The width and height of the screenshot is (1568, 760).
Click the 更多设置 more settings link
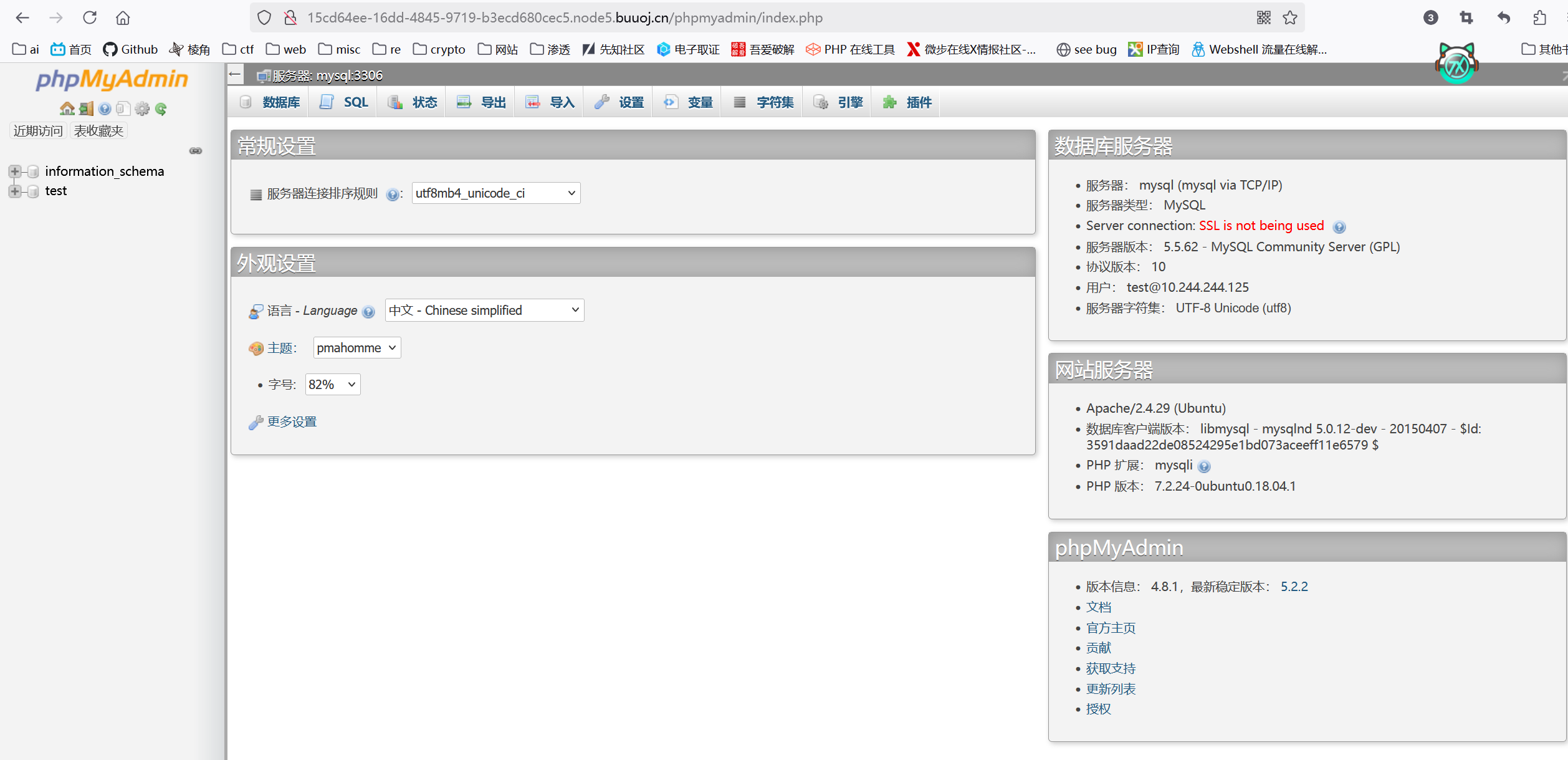292,422
